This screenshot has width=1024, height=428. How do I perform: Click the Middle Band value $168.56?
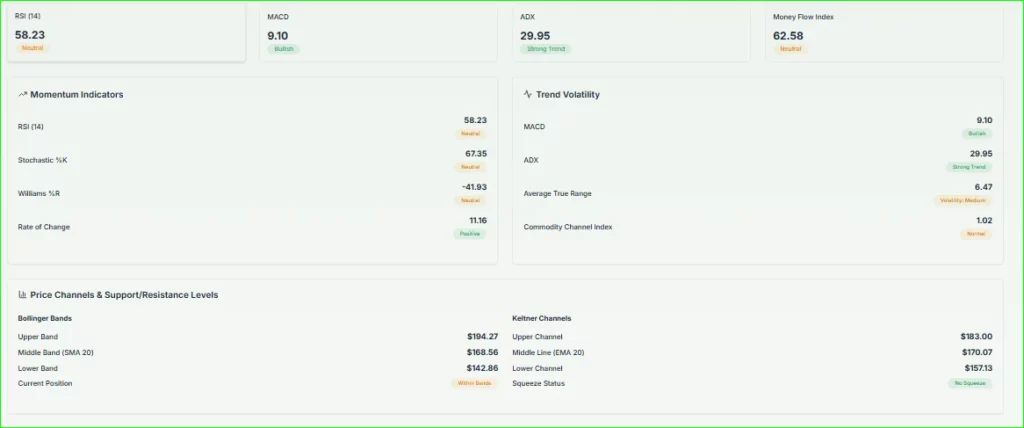pos(483,352)
